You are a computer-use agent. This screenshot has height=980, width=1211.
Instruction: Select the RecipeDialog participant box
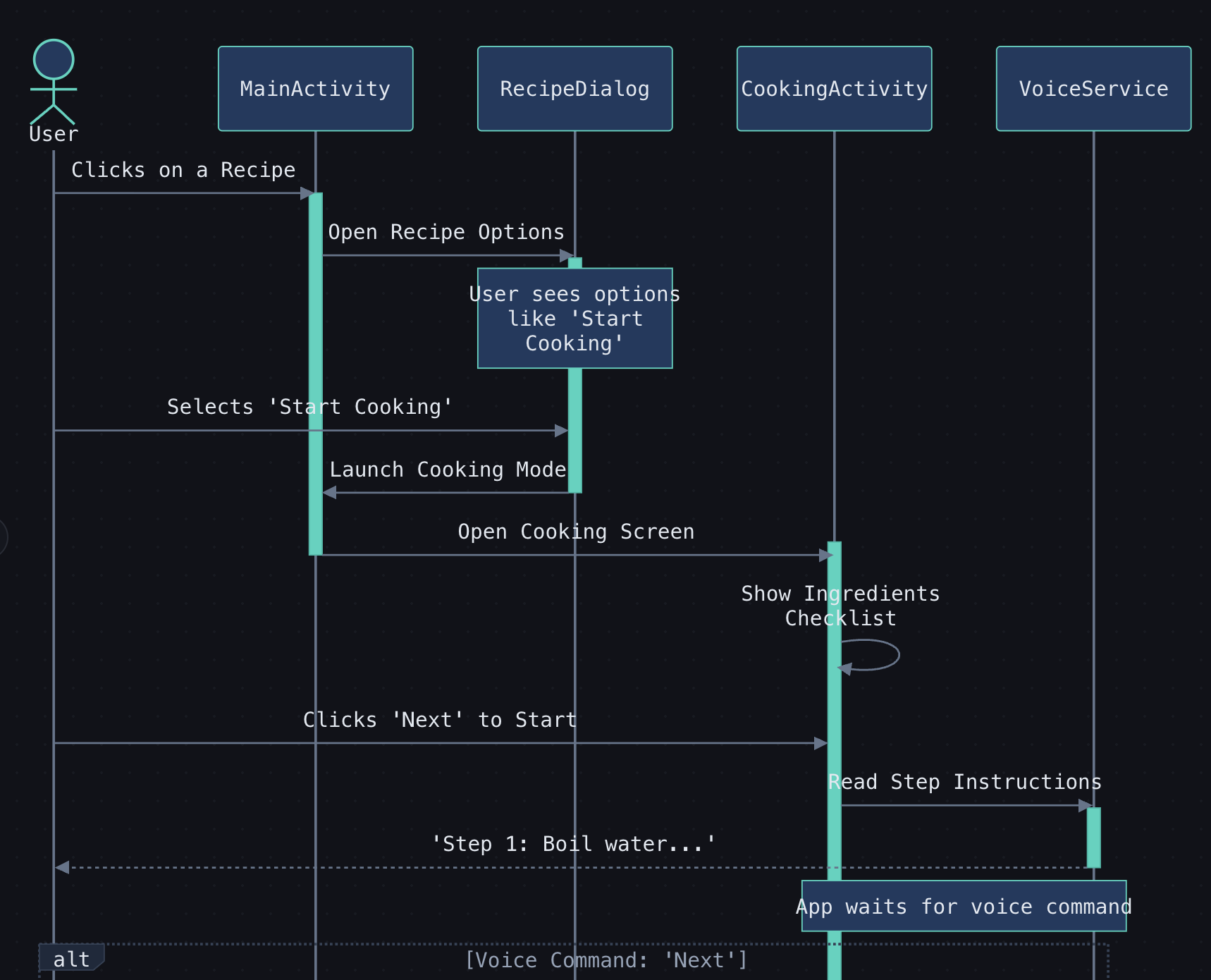574,89
